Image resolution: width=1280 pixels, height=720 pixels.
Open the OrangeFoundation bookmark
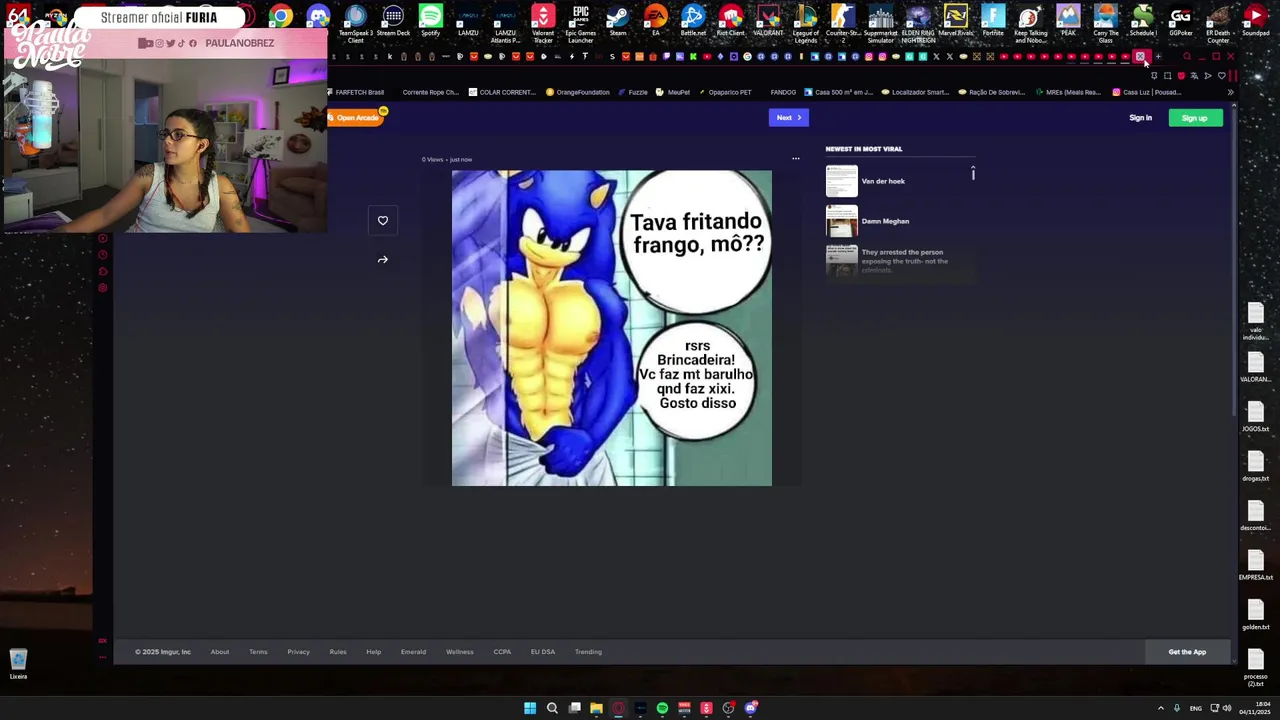pyautogui.click(x=578, y=92)
